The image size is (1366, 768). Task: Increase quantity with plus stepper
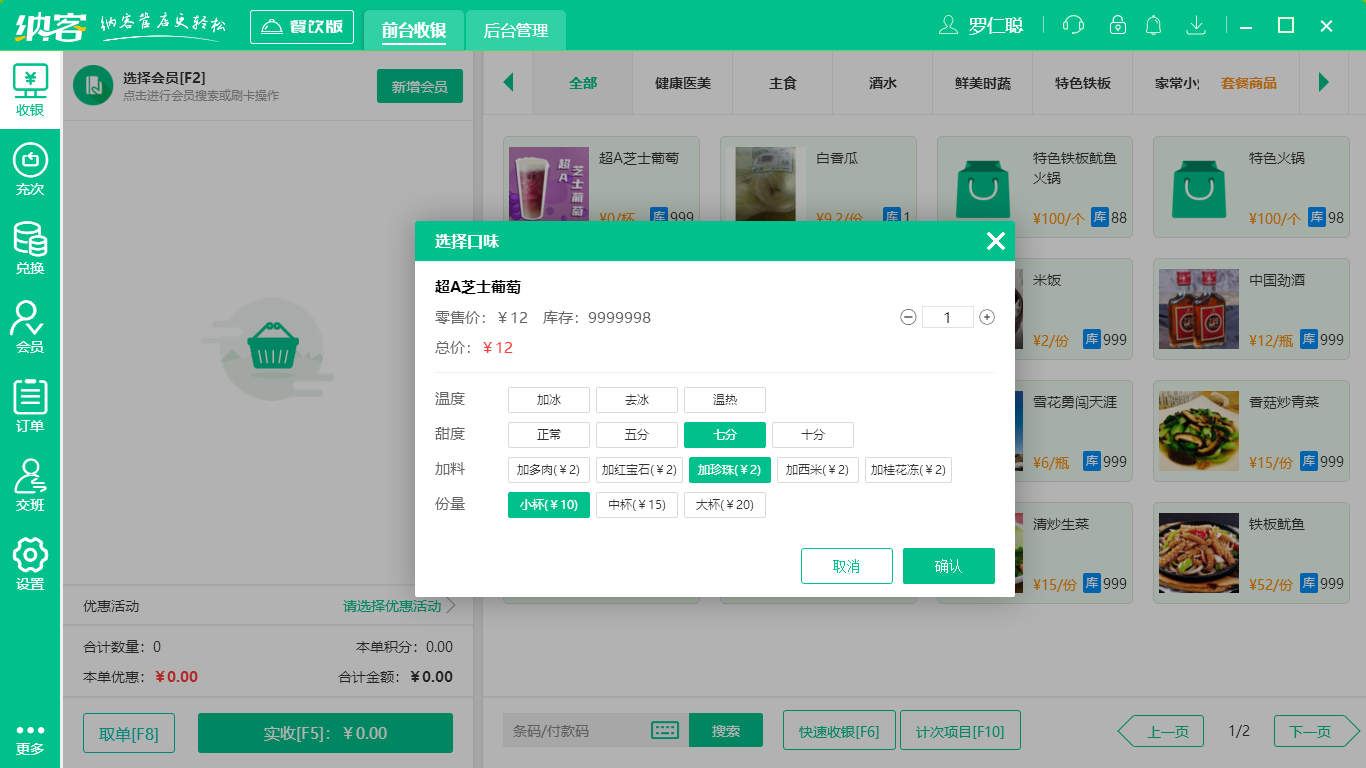tap(986, 316)
